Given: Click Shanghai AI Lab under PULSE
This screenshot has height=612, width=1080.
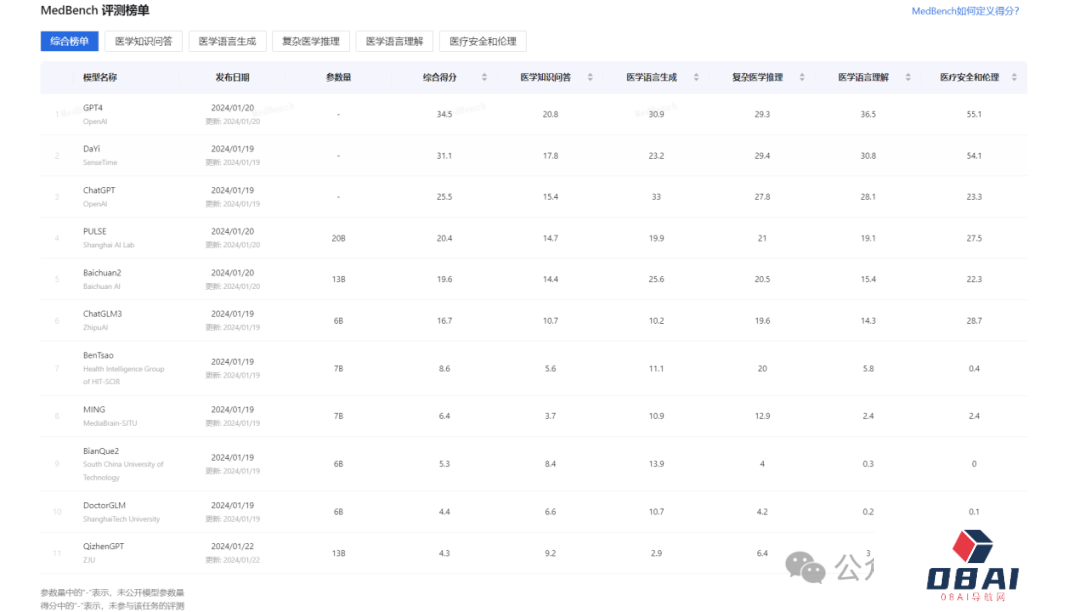Looking at the screenshot, I should pos(109,245).
